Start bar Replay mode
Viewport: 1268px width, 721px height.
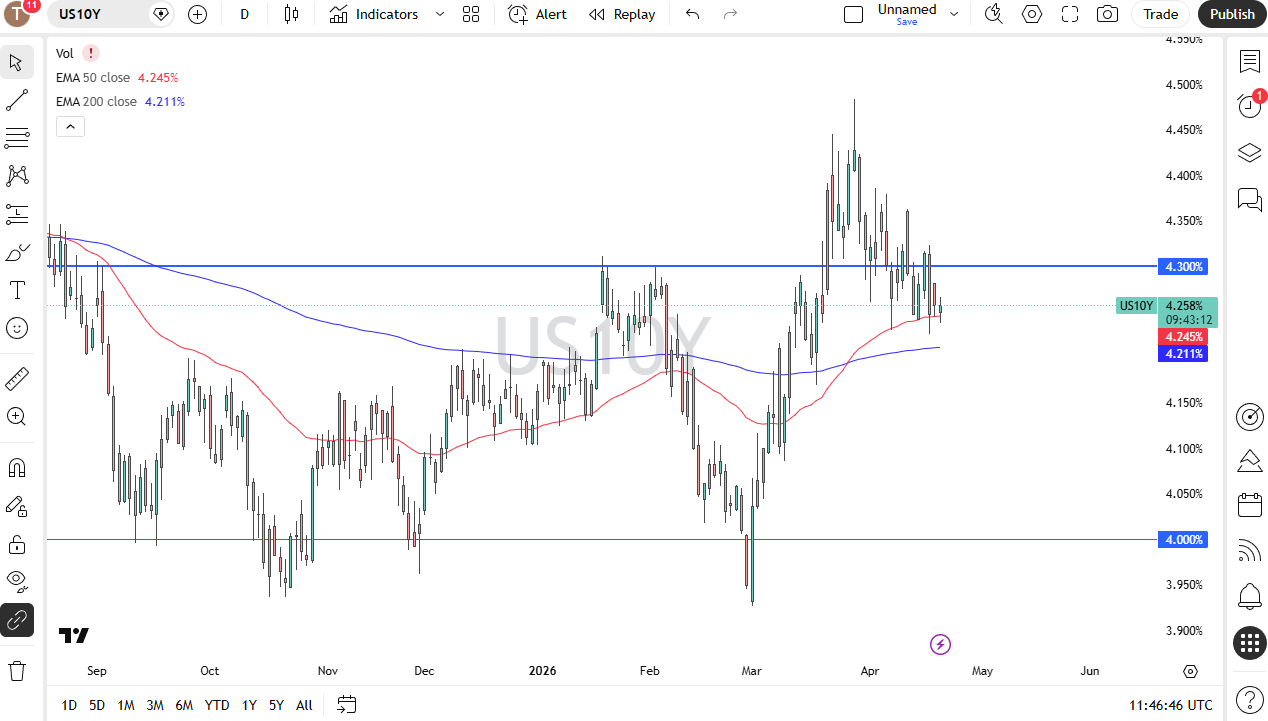click(x=622, y=14)
